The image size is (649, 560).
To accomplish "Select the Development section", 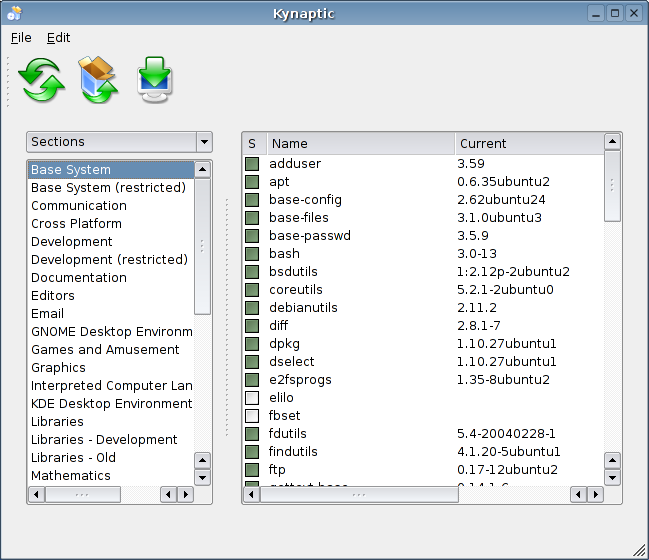I will 111,242.
